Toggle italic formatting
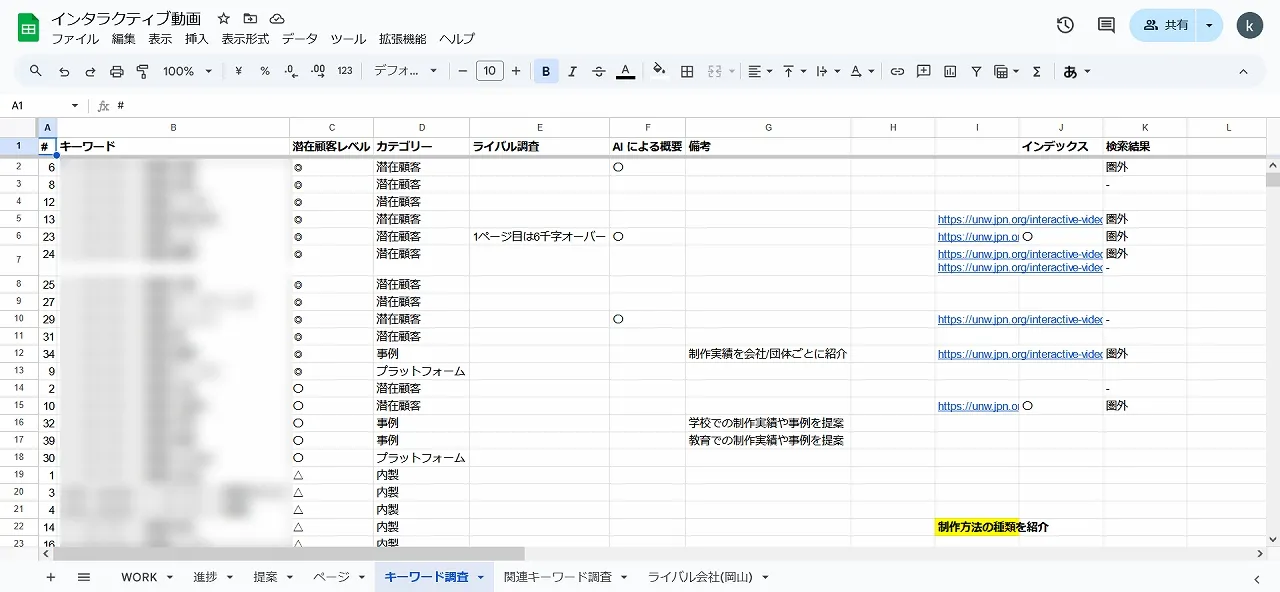 point(572,71)
